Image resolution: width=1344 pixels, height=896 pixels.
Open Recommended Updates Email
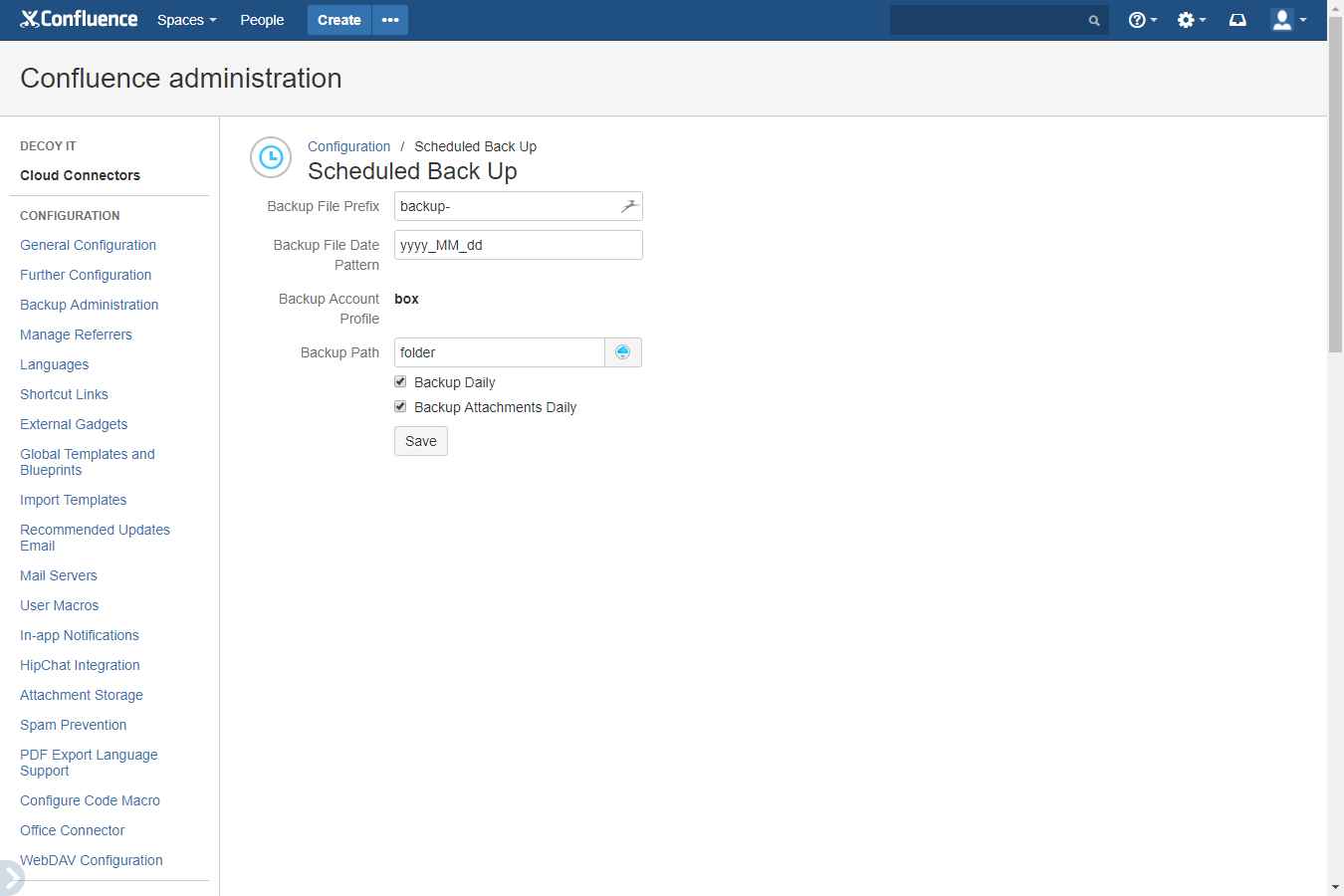point(95,538)
